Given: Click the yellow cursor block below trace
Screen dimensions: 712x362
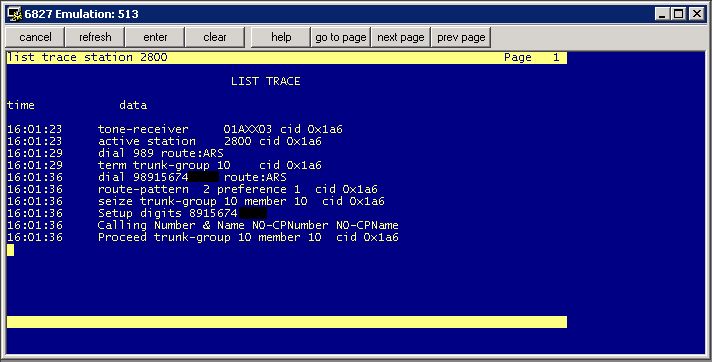Looking at the screenshot, I should point(10,250).
